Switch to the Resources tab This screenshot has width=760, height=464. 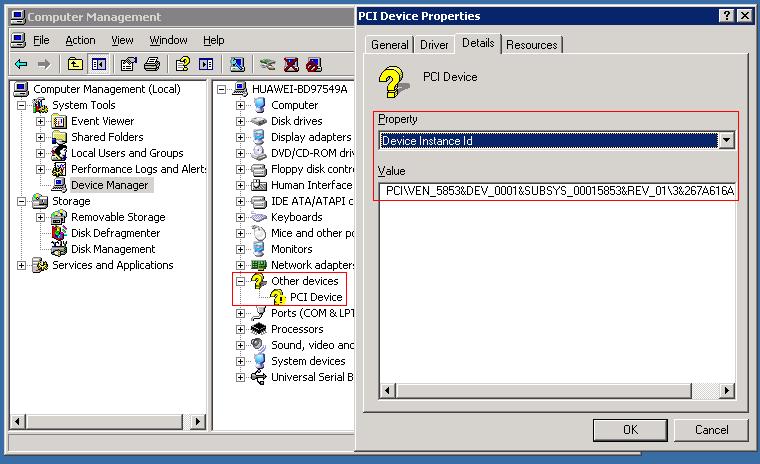pos(531,45)
